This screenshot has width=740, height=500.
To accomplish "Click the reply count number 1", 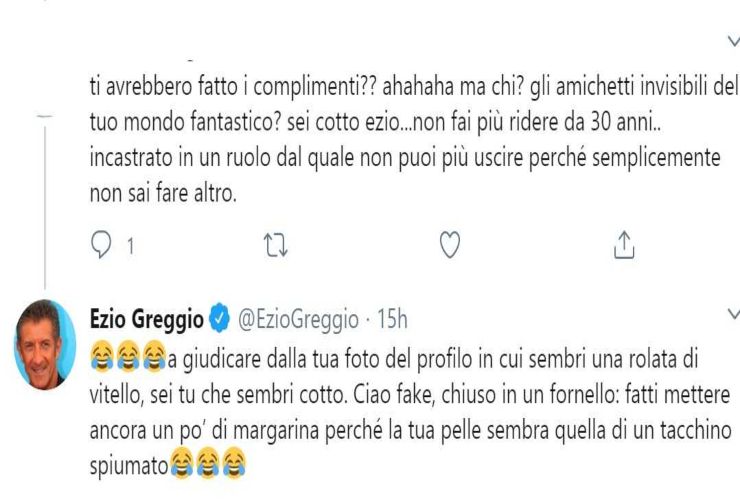I will [x=129, y=243].
